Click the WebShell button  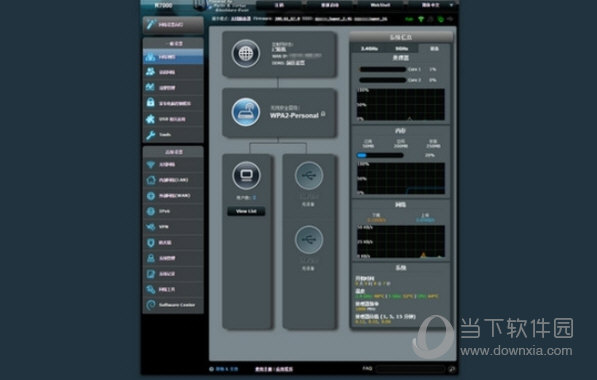(380, 5)
